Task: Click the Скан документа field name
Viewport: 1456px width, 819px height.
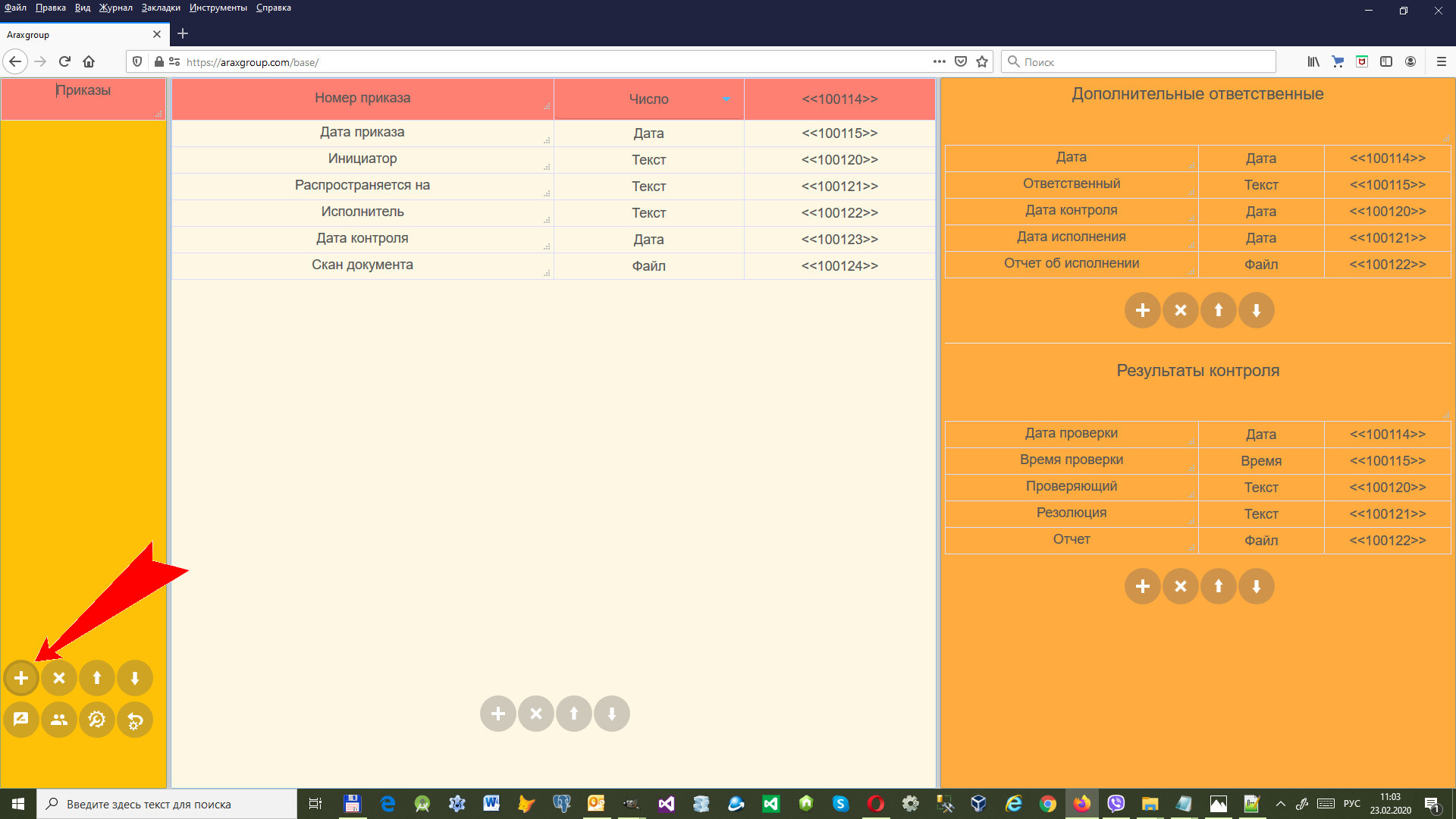Action: point(362,265)
